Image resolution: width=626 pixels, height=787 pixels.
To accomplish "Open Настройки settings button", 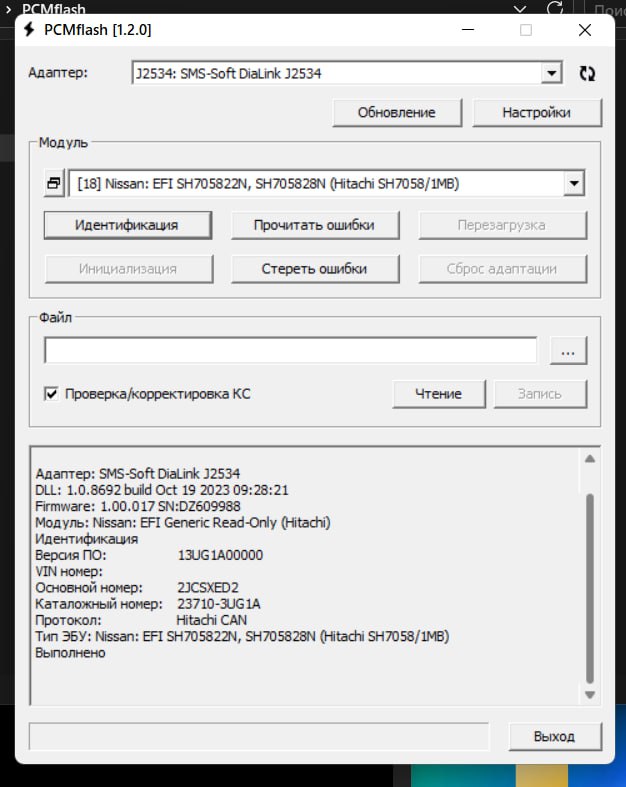I will 536,112.
